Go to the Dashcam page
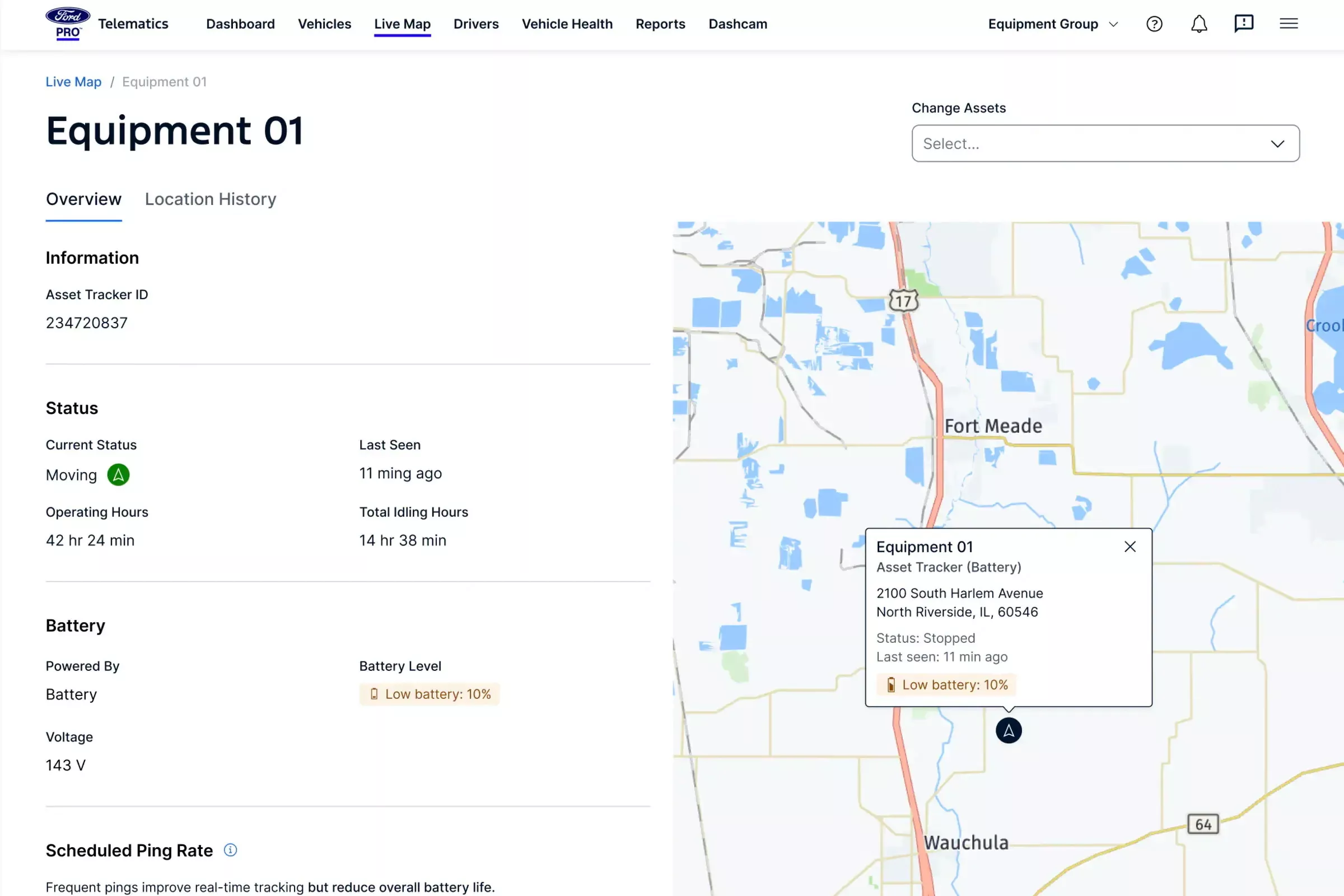The height and width of the screenshot is (896, 1344). pyautogui.click(x=737, y=24)
